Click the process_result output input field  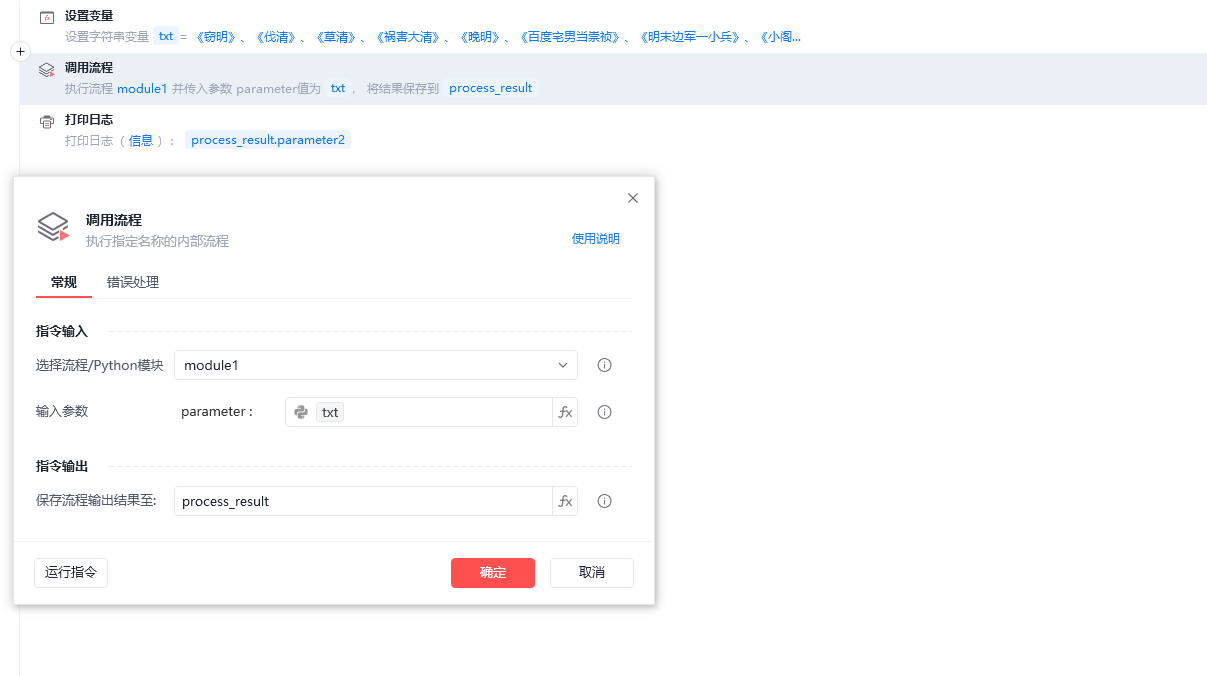362,501
